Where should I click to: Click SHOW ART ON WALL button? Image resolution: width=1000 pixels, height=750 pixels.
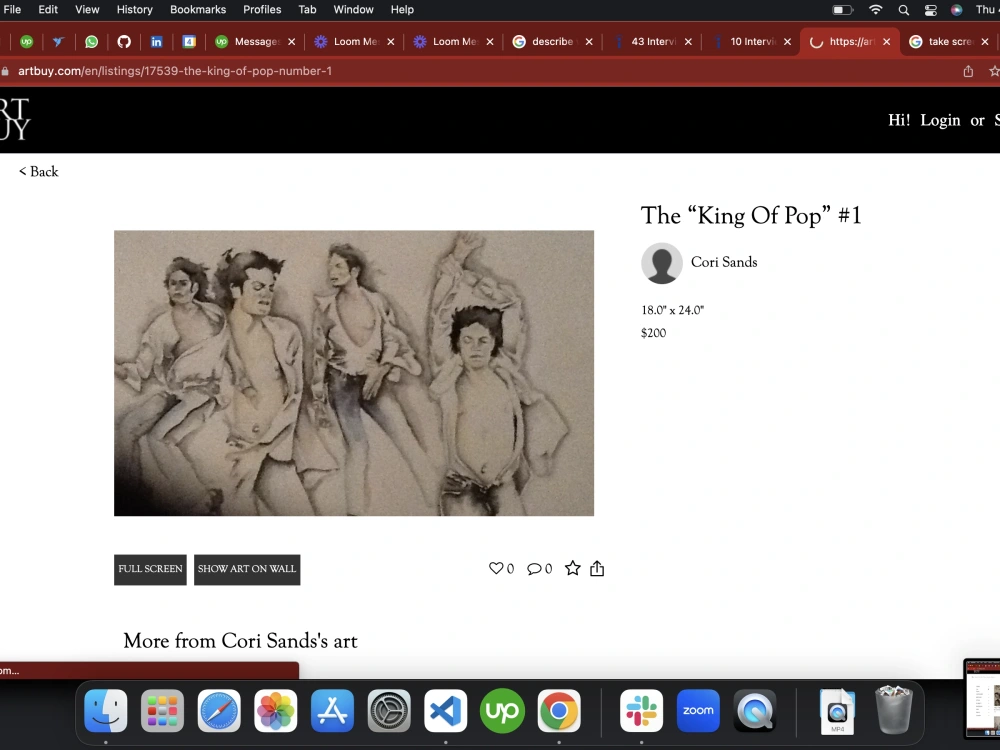[247, 570]
